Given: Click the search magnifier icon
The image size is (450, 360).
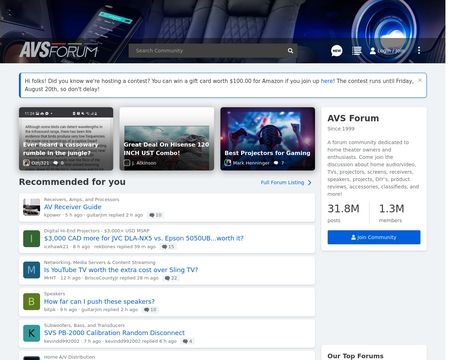Looking at the screenshot, I should click(x=290, y=51).
